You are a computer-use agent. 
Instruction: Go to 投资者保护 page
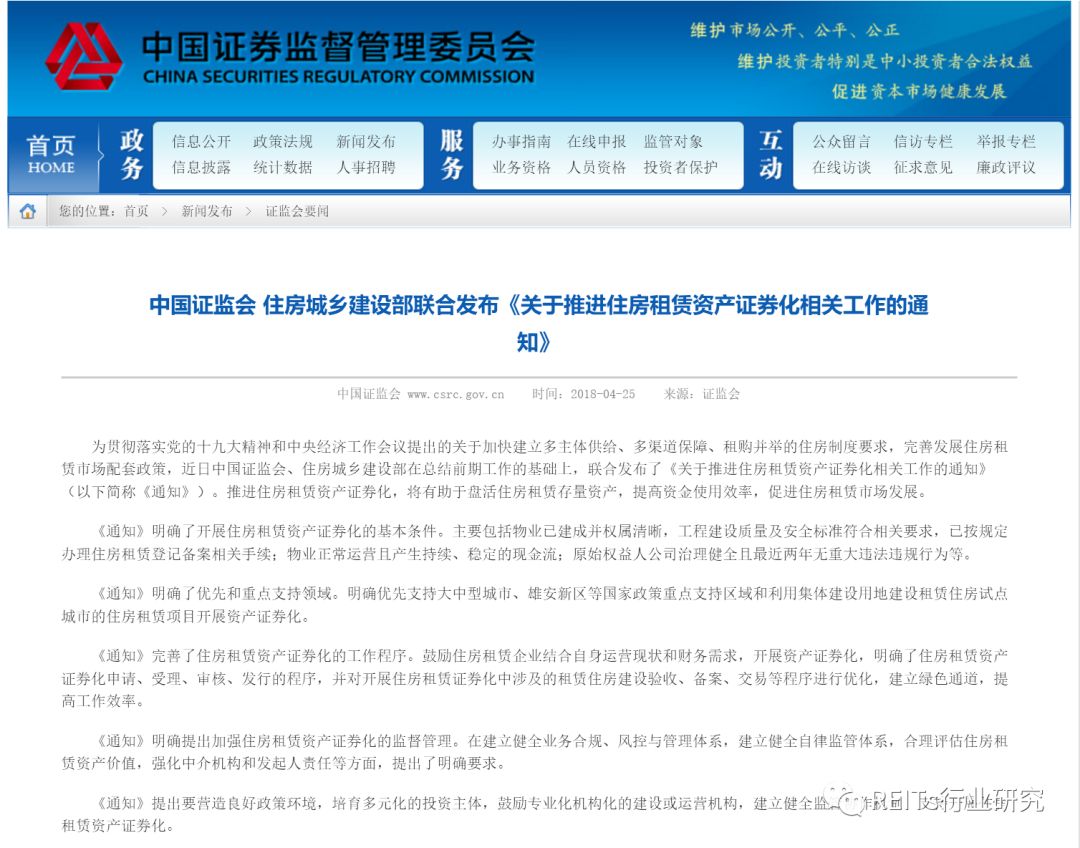click(x=681, y=167)
